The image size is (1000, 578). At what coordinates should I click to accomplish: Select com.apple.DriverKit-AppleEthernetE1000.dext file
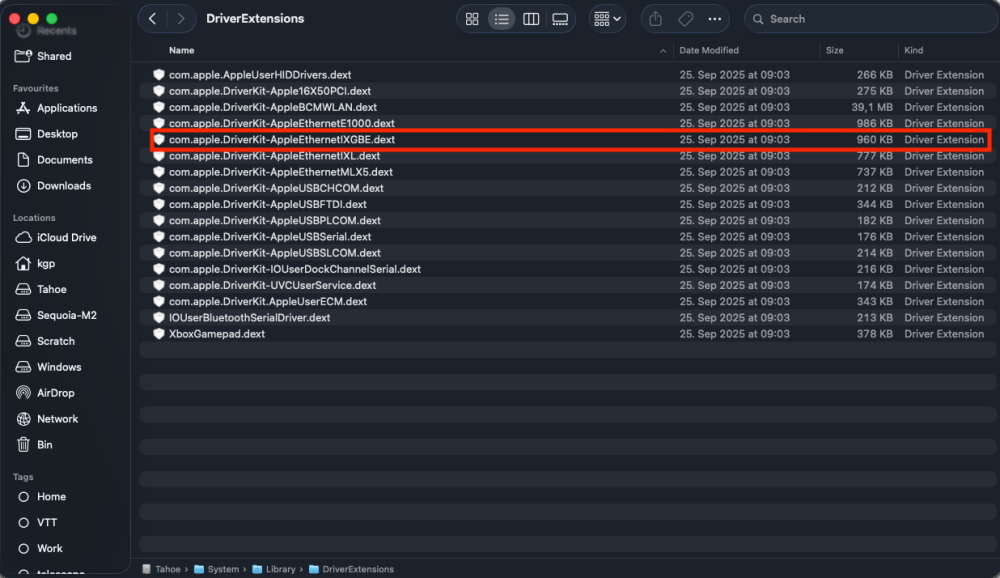[568, 123]
